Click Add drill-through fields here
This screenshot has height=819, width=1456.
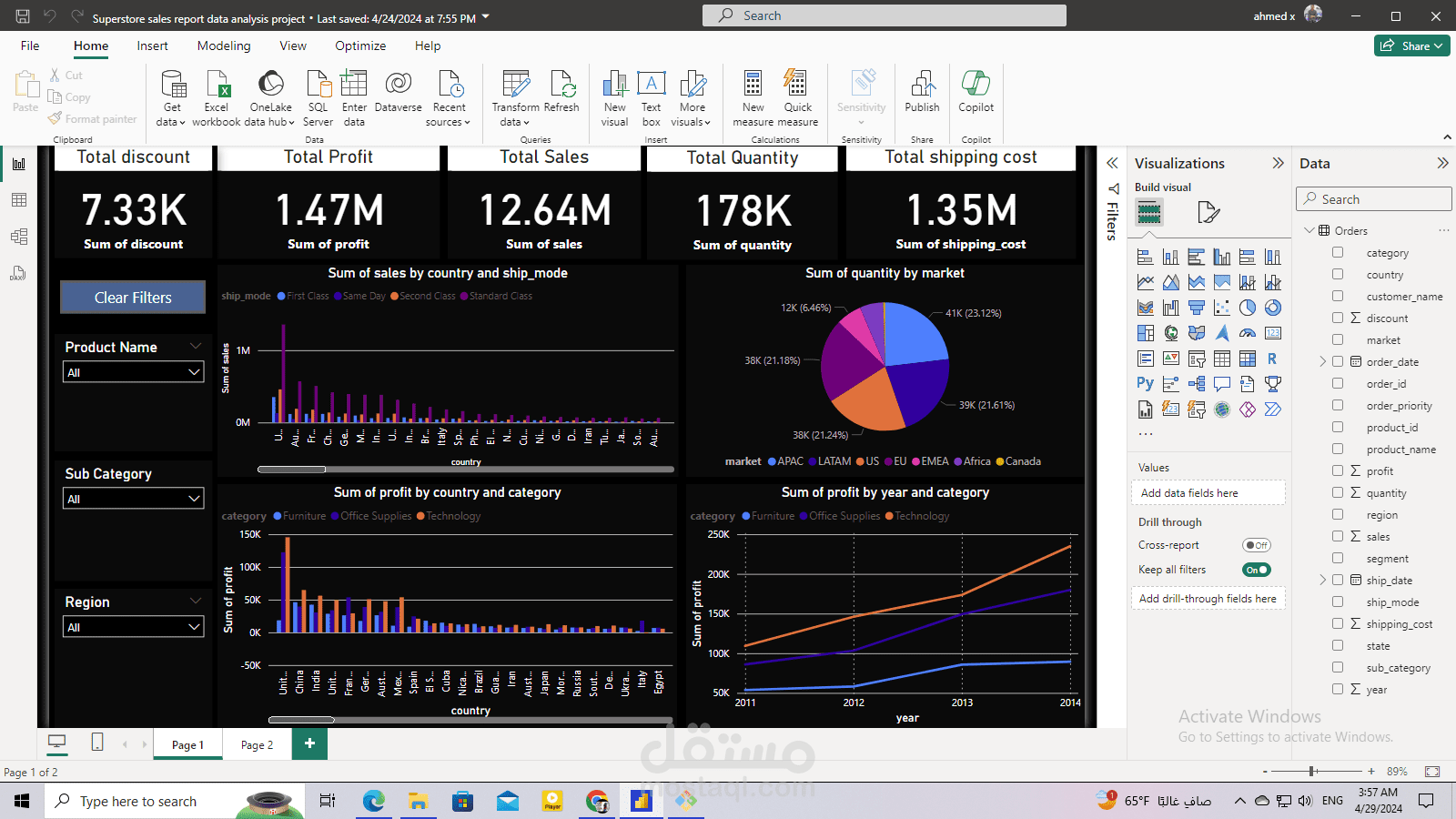[1208, 598]
